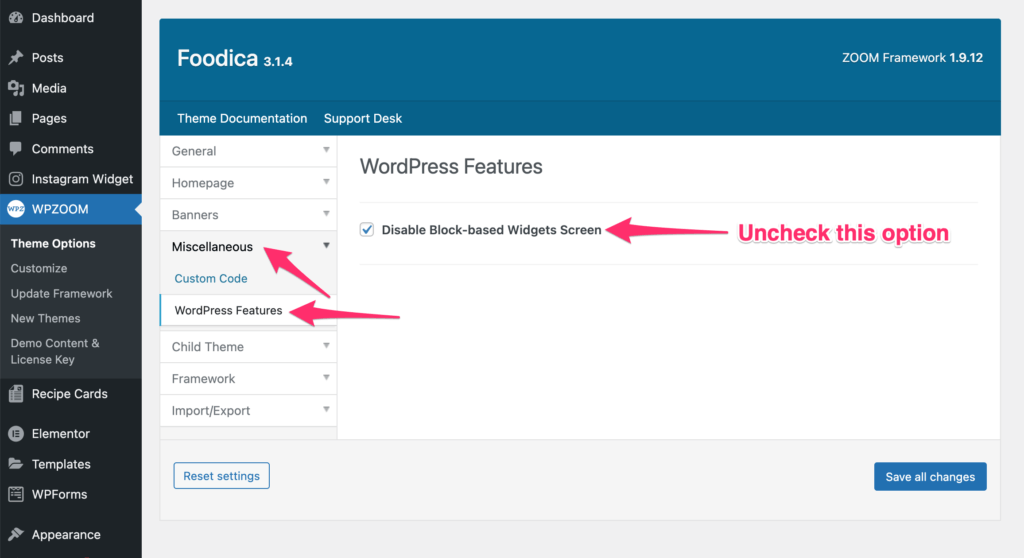Image resolution: width=1024 pixels, height=558 pixels.
Task: Collapse the Miscellaneous section
Action: [x=326, y=246]
